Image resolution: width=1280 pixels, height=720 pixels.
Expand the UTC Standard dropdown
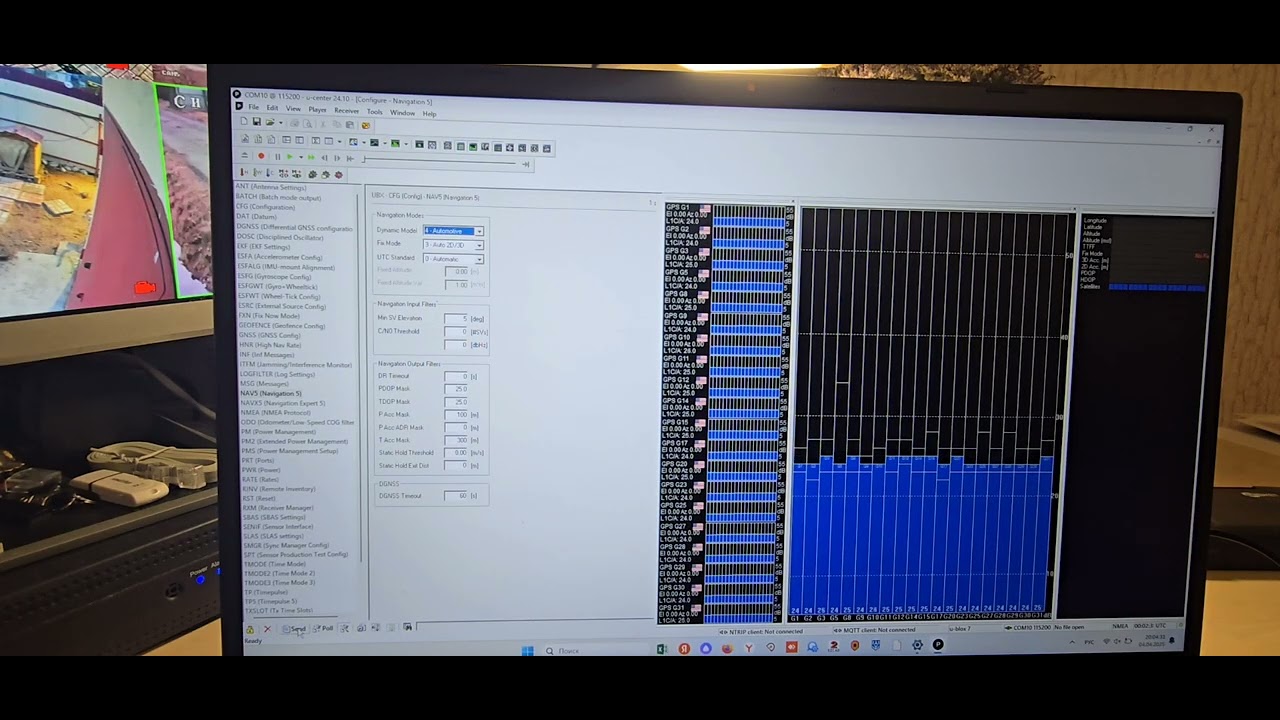(x=479, y=259)
